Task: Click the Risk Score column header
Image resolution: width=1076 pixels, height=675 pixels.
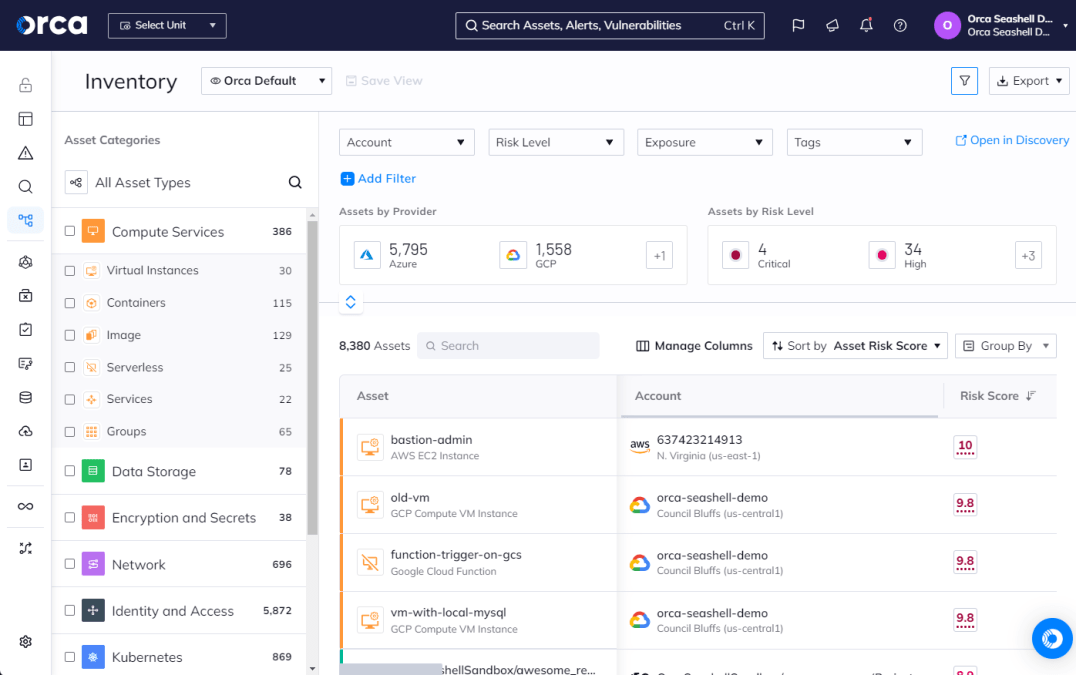Action: tap(988, 396)
